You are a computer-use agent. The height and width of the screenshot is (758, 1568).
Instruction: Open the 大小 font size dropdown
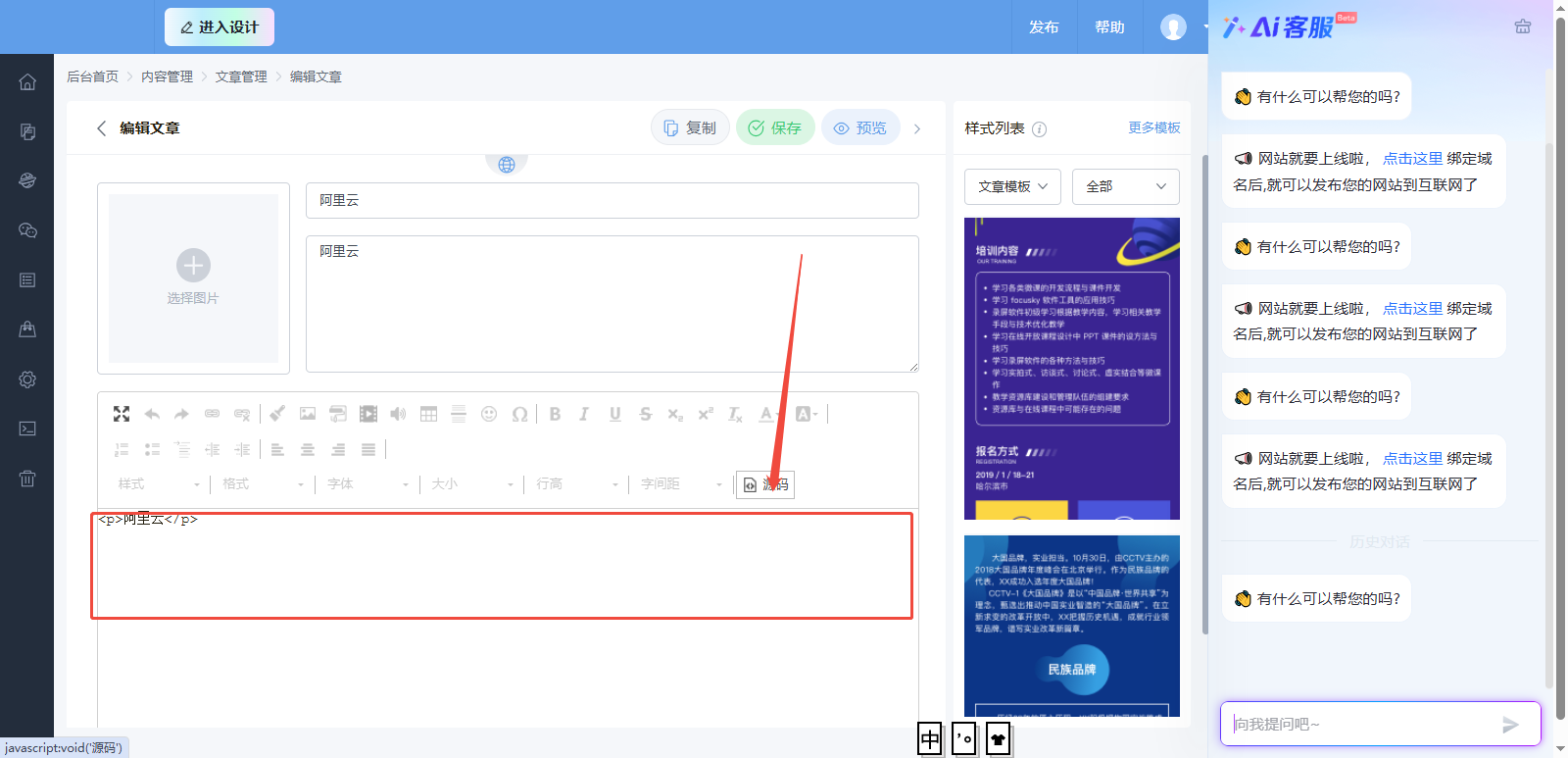pyautogui.click(x=472, y=484)
